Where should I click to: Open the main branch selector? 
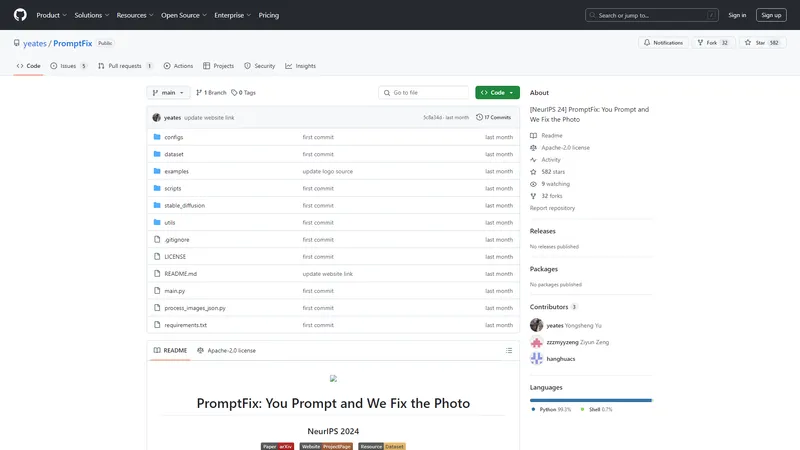[x=168, y=92]
